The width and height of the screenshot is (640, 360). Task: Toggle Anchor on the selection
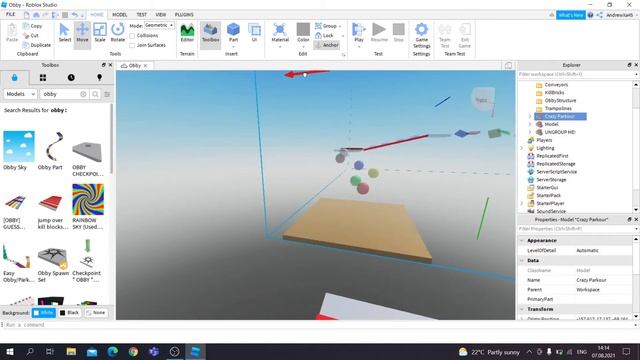point(327,45)
